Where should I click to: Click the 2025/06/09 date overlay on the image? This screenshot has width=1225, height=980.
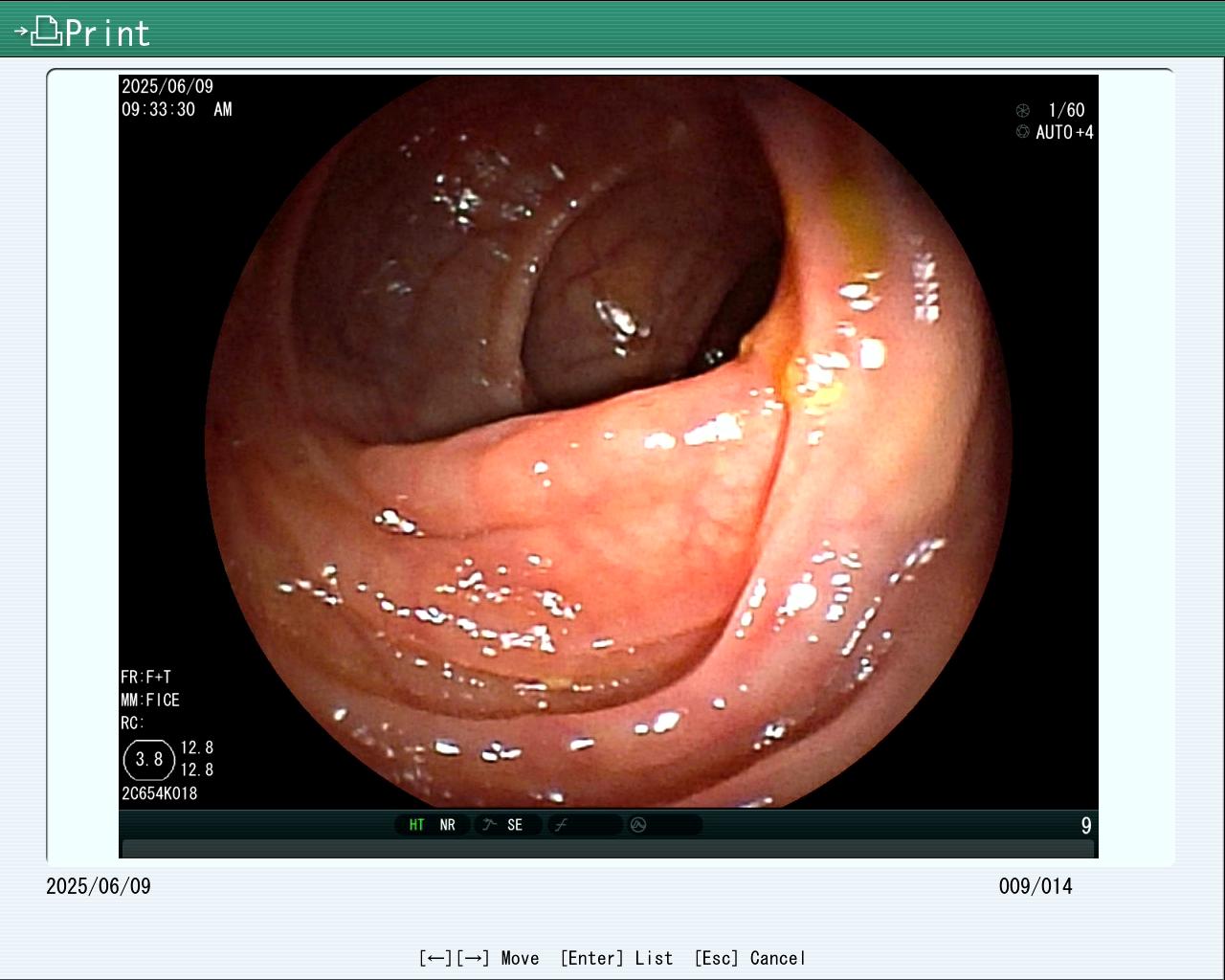point(167,86)
